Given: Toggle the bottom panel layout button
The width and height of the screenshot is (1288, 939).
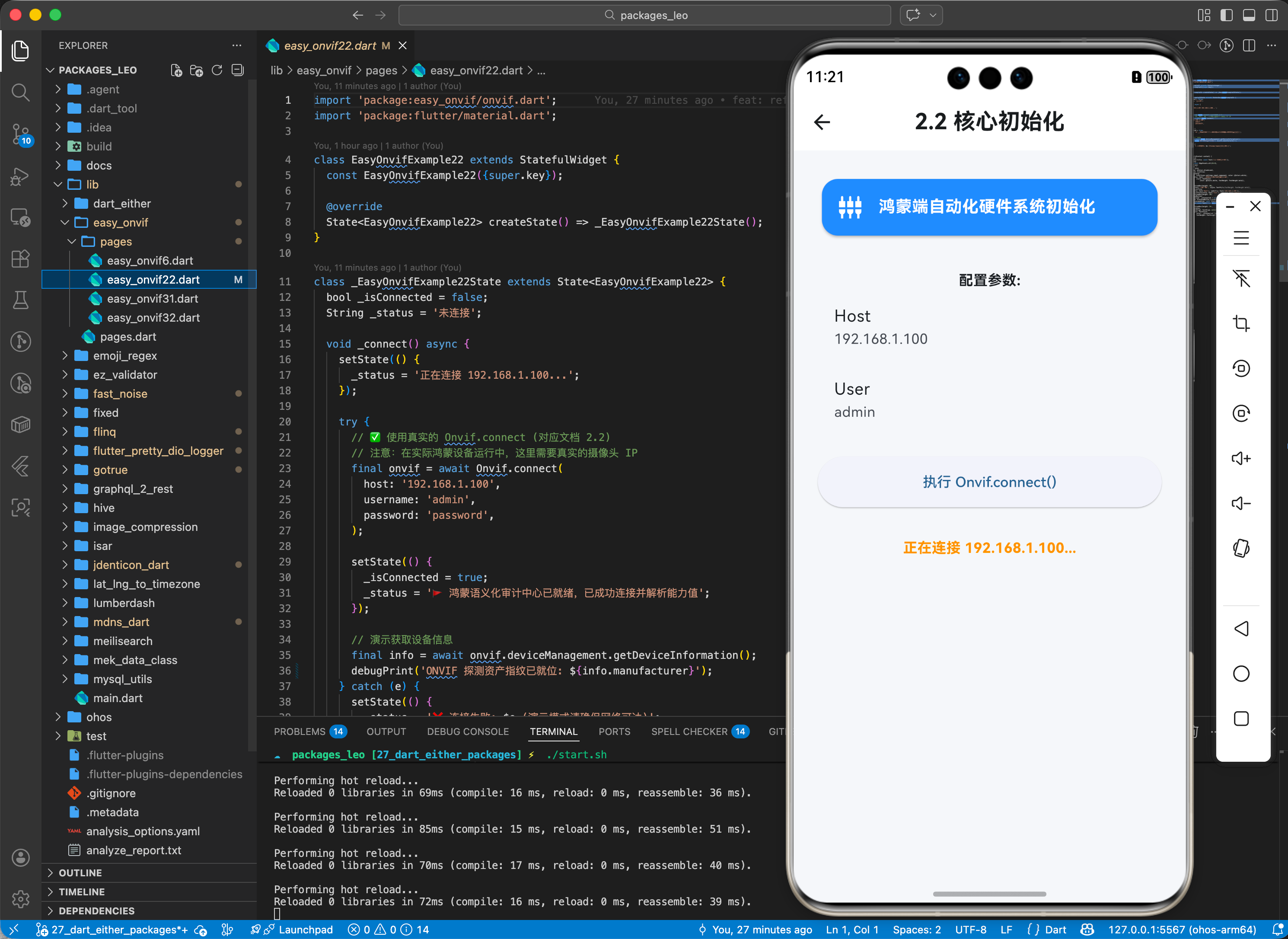Looking at the screenshot, I should [x=1249, y=15].
